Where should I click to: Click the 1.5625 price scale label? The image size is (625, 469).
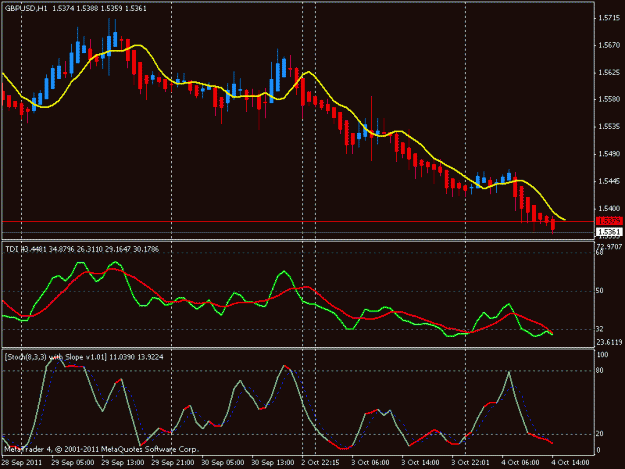609,73
